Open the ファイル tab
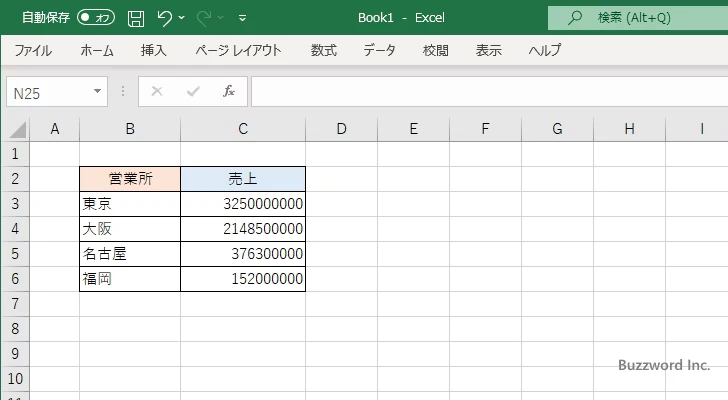The height and width of the screenshot is (400, 728). click(x=33, y=50)
